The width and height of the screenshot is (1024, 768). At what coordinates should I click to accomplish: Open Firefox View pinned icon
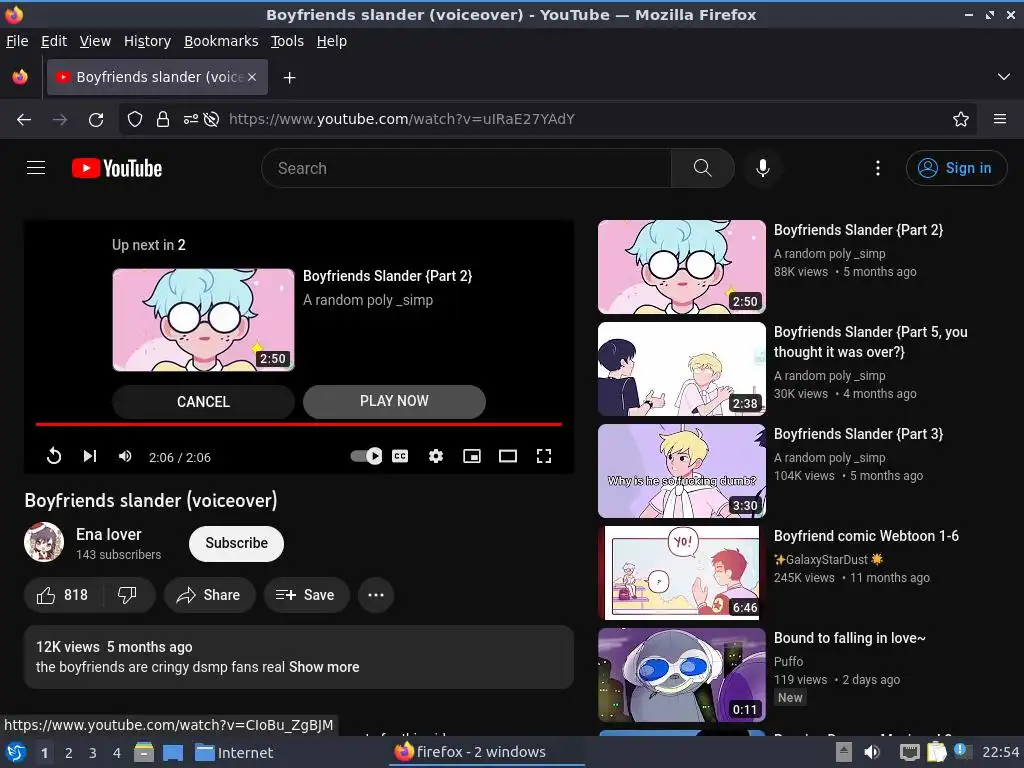pyautogui.click(x=20, y=77)
